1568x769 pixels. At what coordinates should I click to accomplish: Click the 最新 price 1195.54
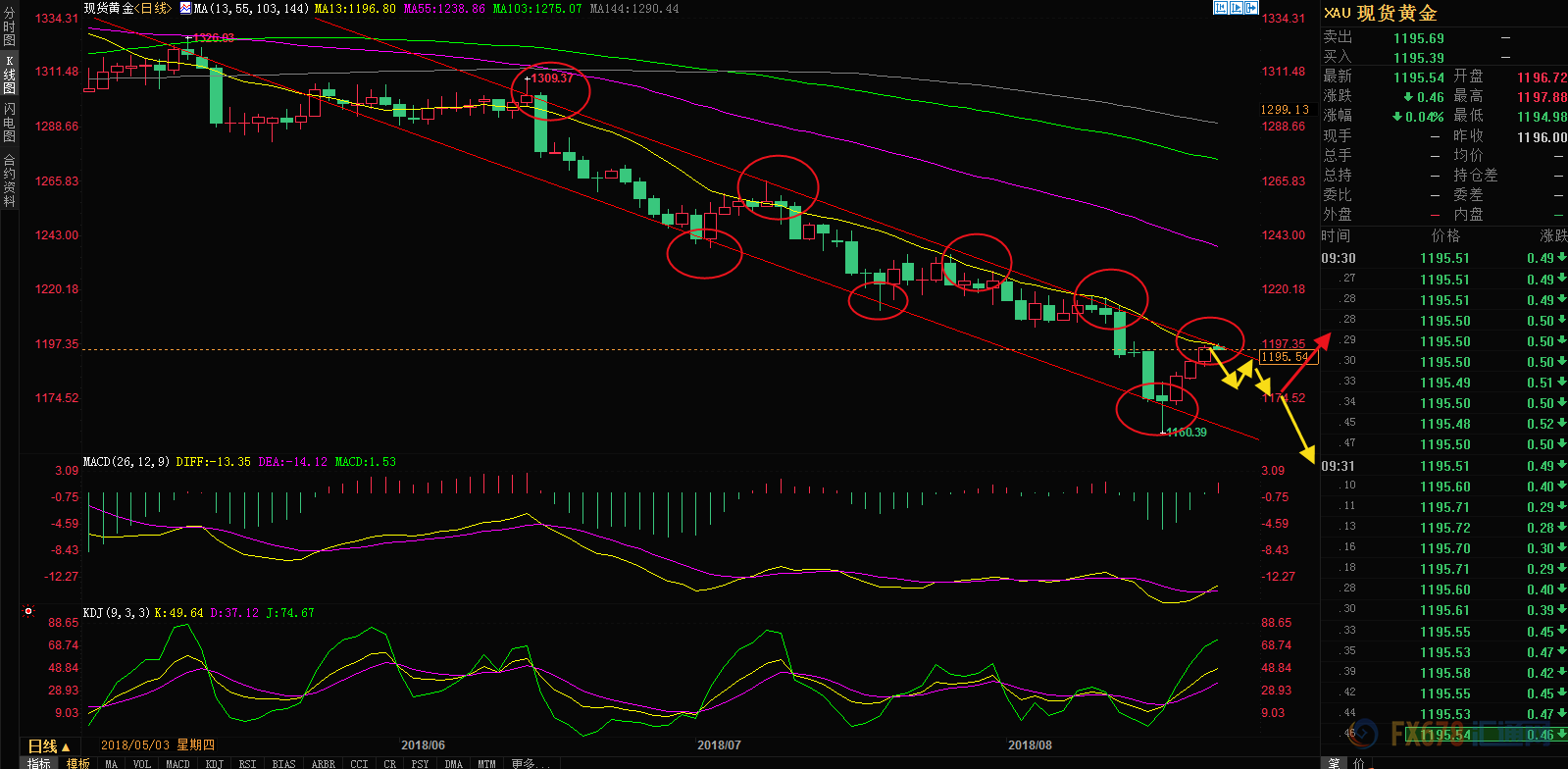(x=1418, y=77)
